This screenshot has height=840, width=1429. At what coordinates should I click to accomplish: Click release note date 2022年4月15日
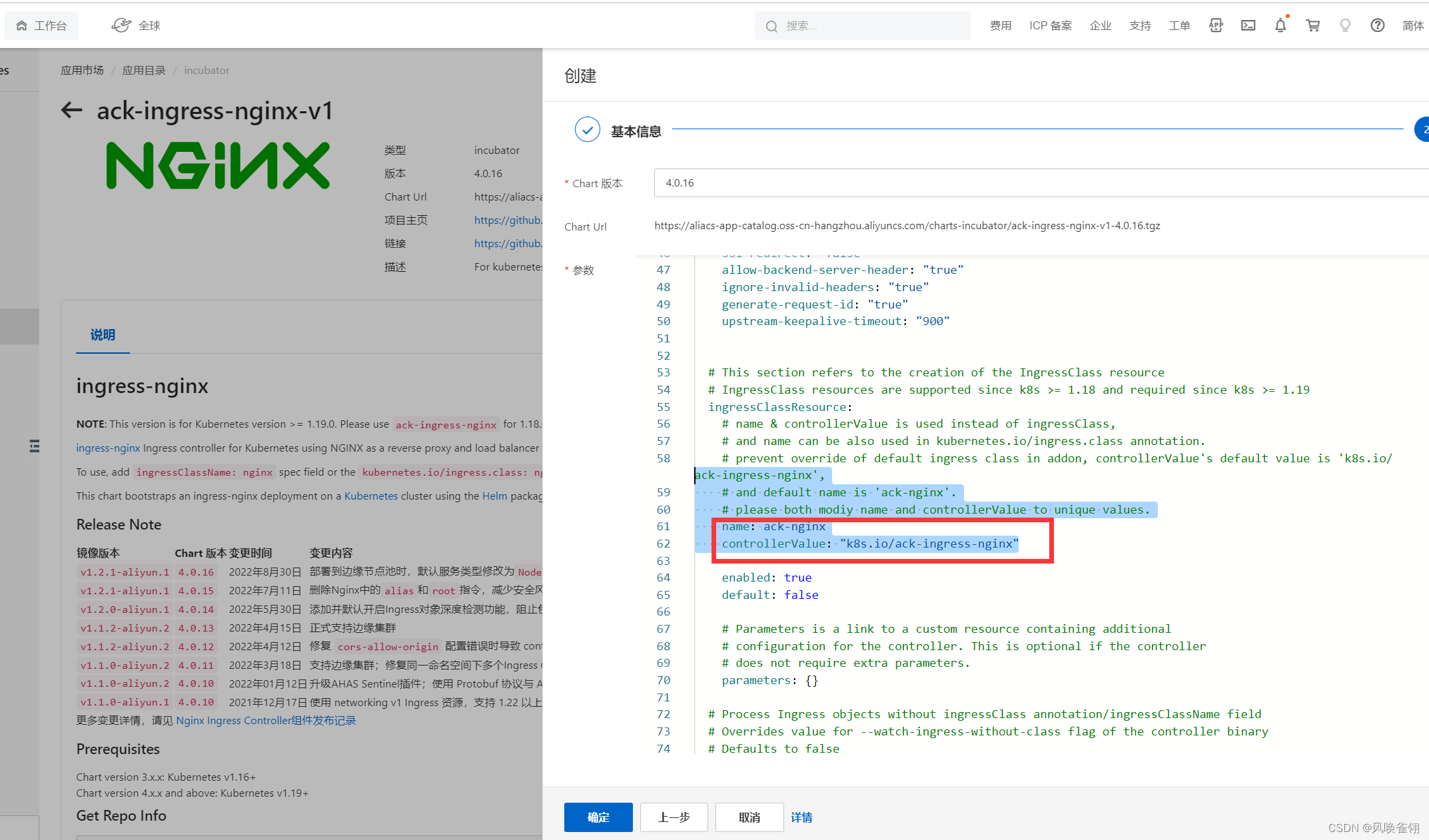pos(265,628)
